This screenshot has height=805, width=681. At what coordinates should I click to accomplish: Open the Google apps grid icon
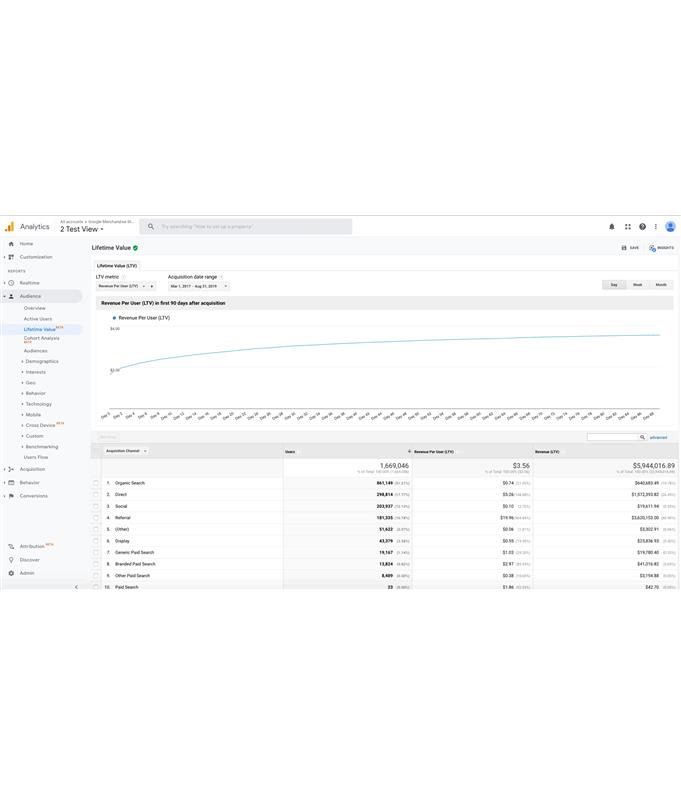pos(628,227)
